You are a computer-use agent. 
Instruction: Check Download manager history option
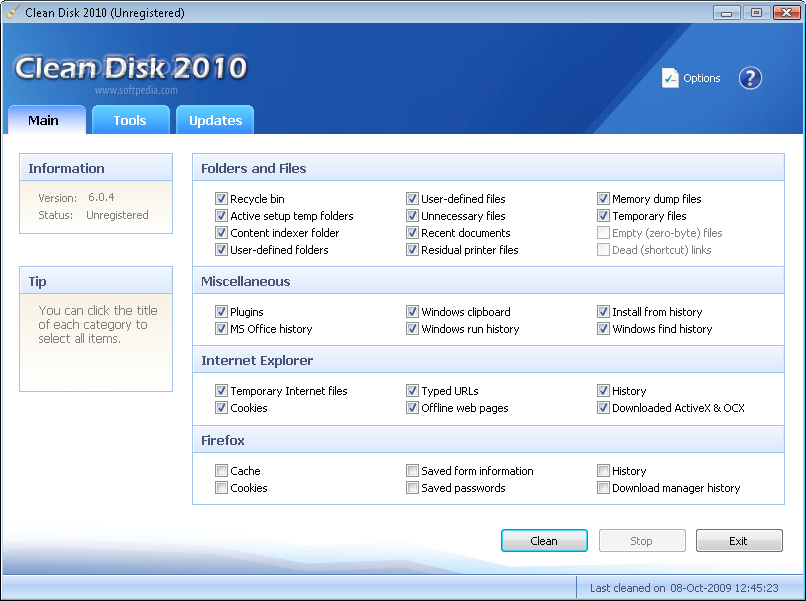point(603,487)
